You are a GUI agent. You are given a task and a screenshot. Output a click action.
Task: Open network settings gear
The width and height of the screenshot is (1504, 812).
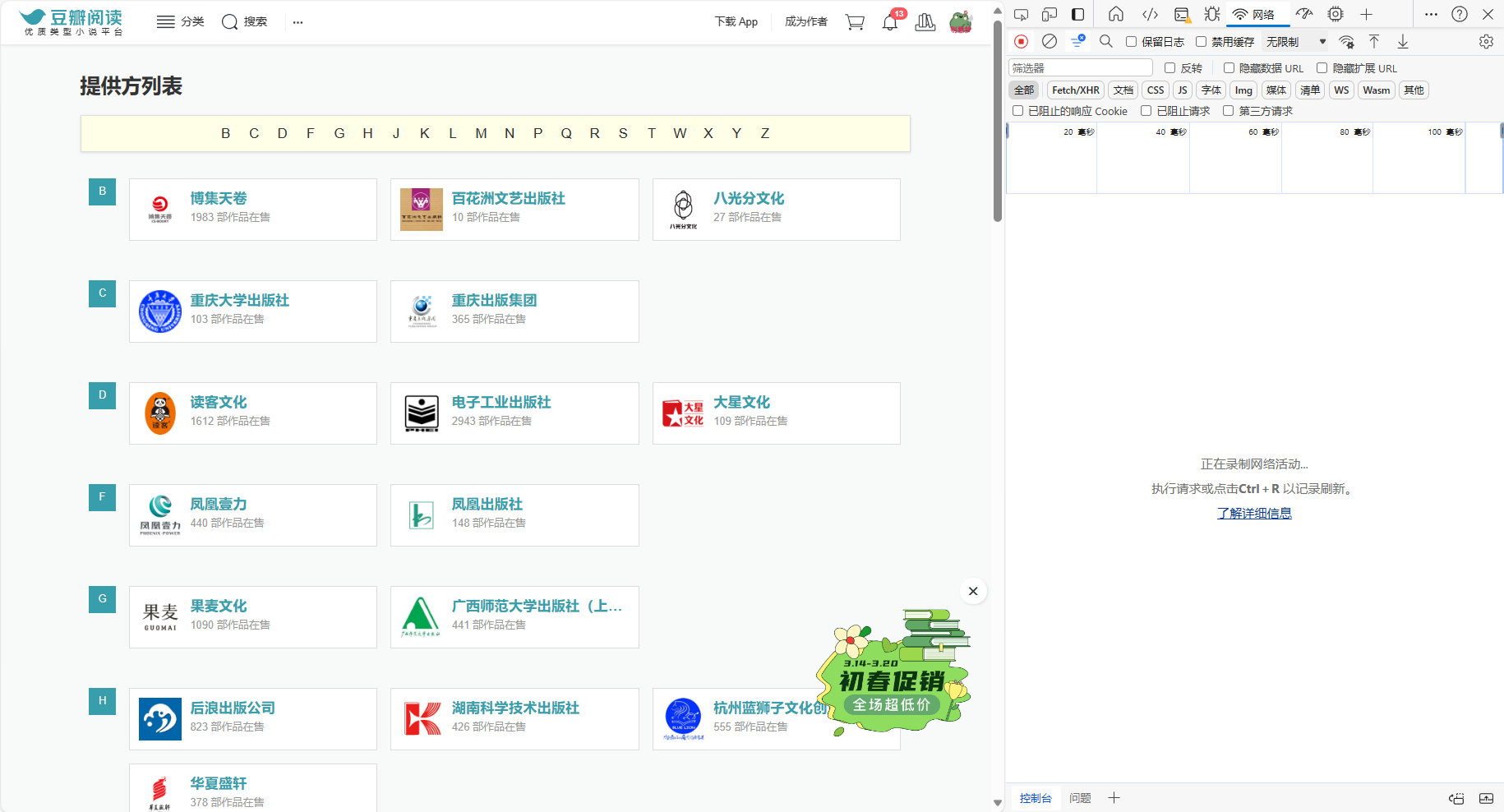[1486, 41]
